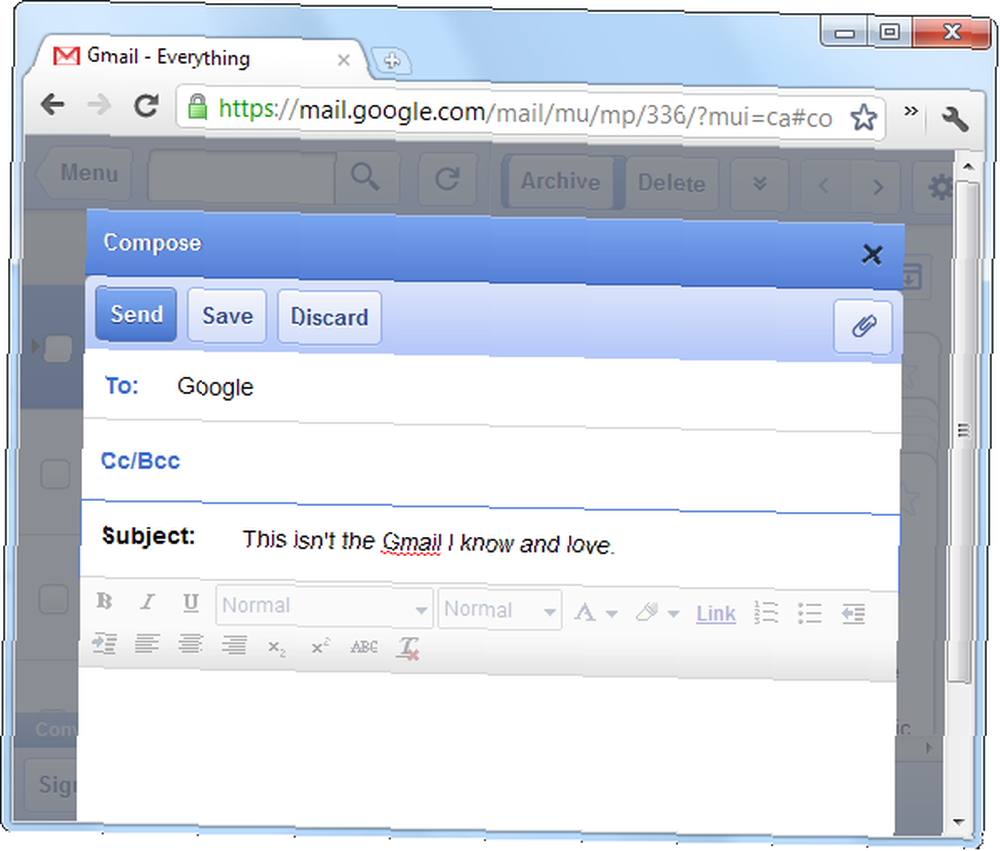Click the dimmed Gmail refresh button
Image resolution: width=1000 pixels, height=851 pixels.
[447, 179]
